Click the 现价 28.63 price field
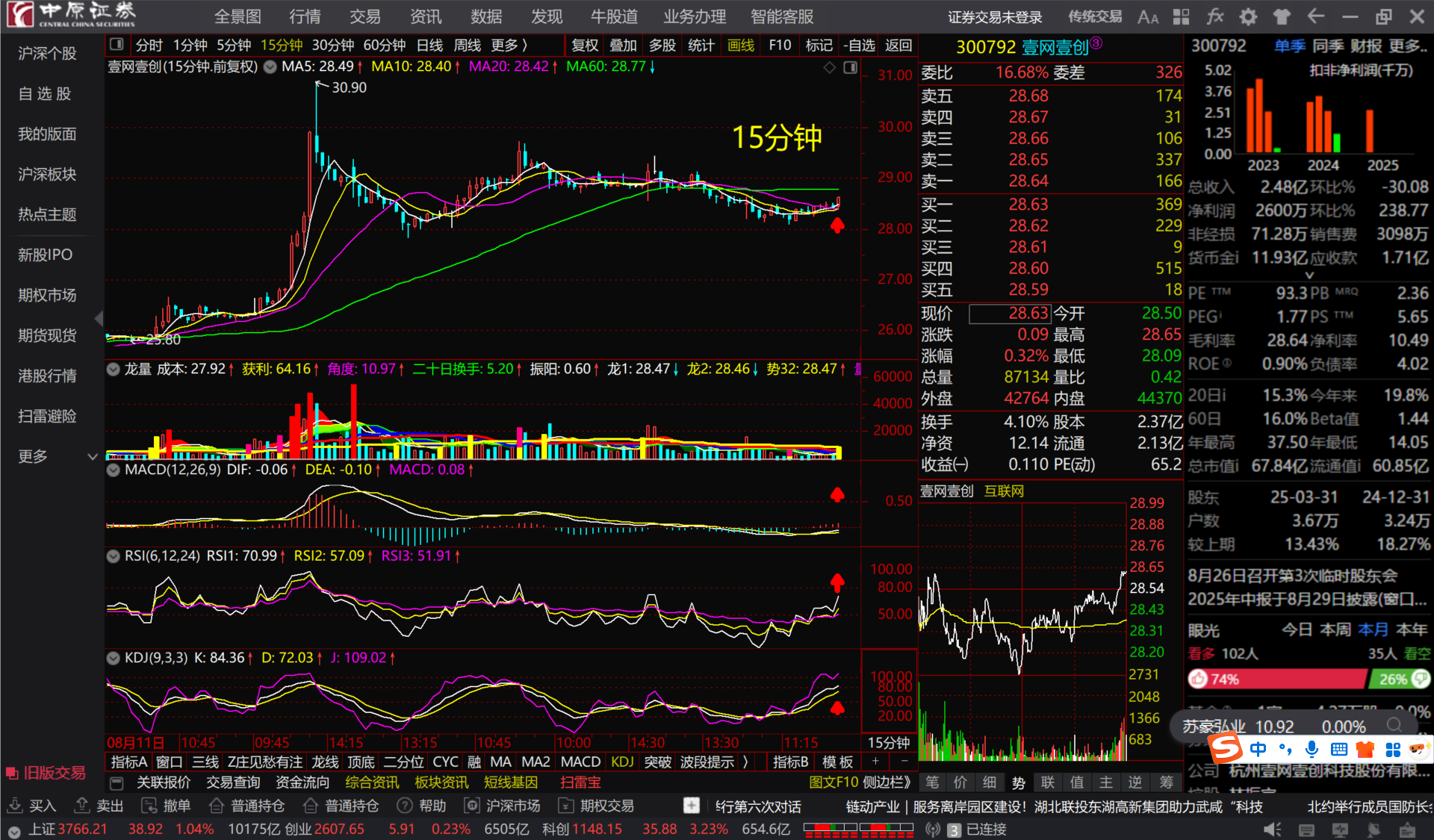Image resolution: width=1434 pixels, height=840 pixels. (1010, 314)
